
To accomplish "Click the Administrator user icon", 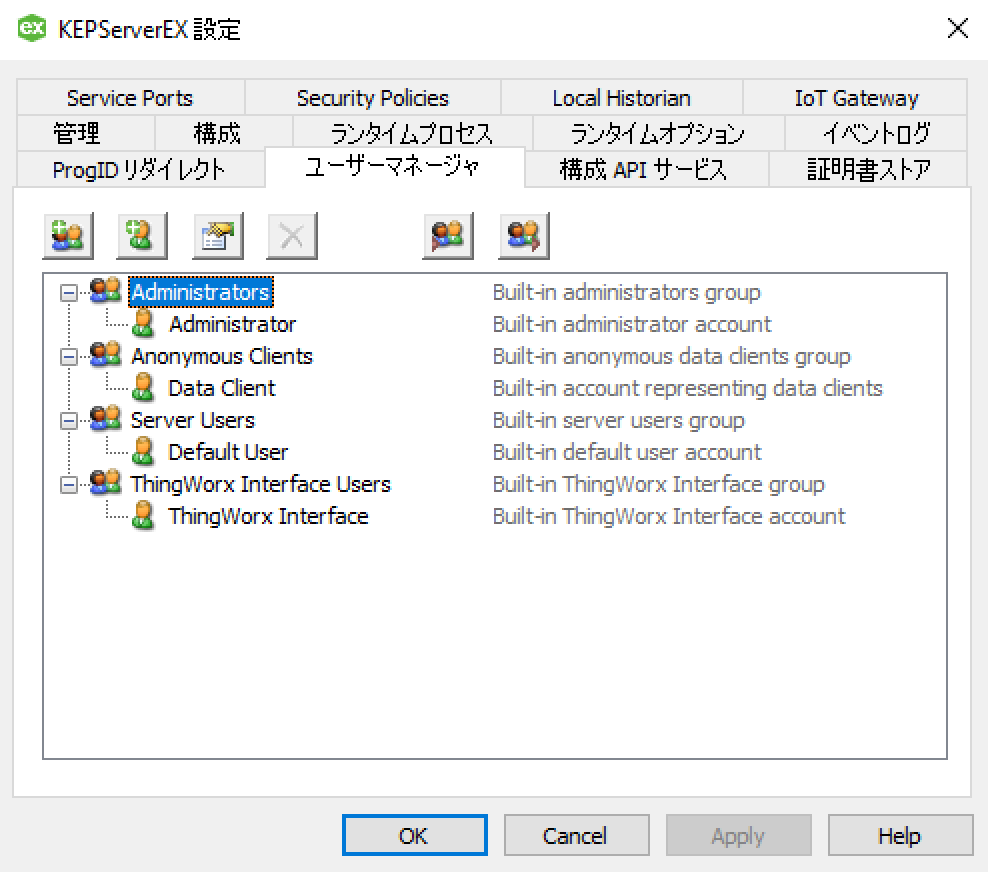I will click(144, 323).
